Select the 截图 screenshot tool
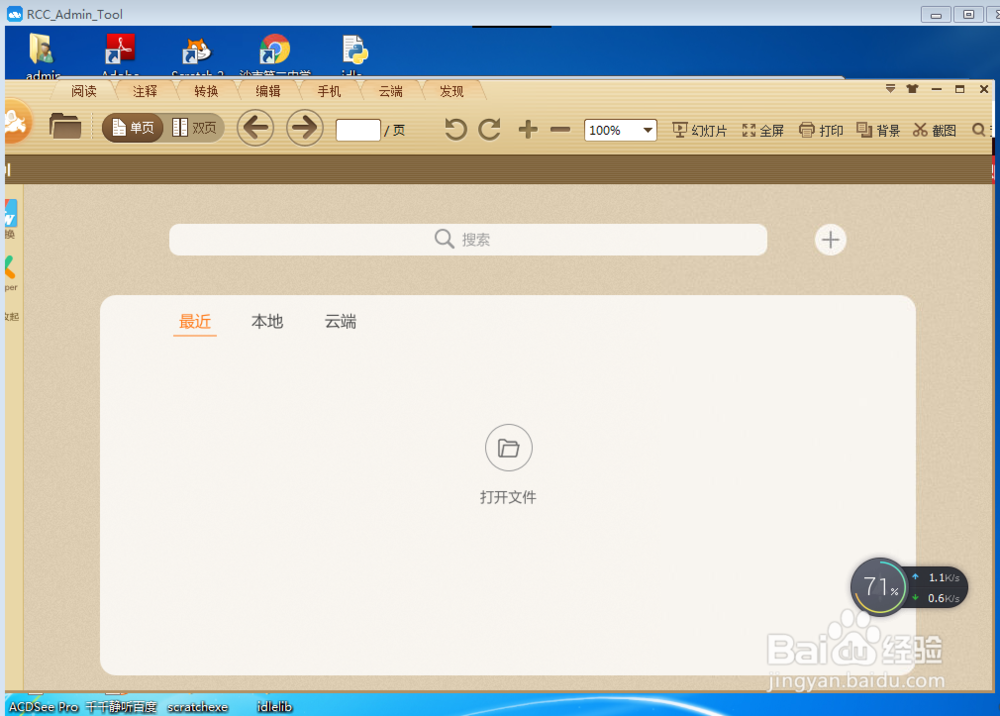 pos(934,129)
